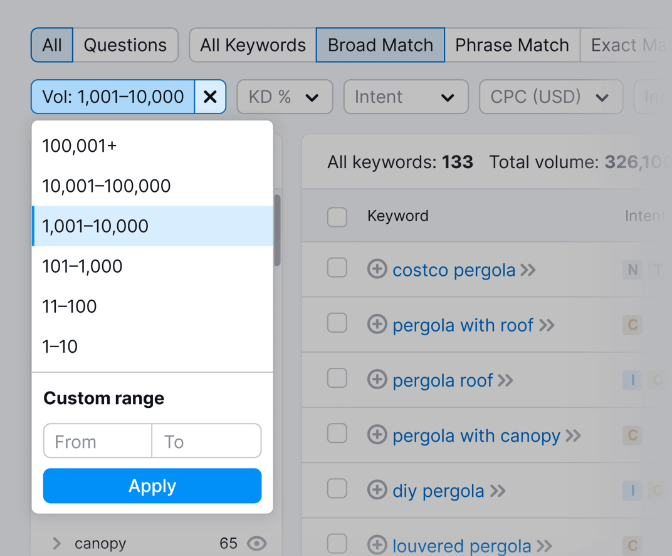The image size is (672, 556).
Task: Click plus icon beside pergola with roof
Action: coord(377,325)
